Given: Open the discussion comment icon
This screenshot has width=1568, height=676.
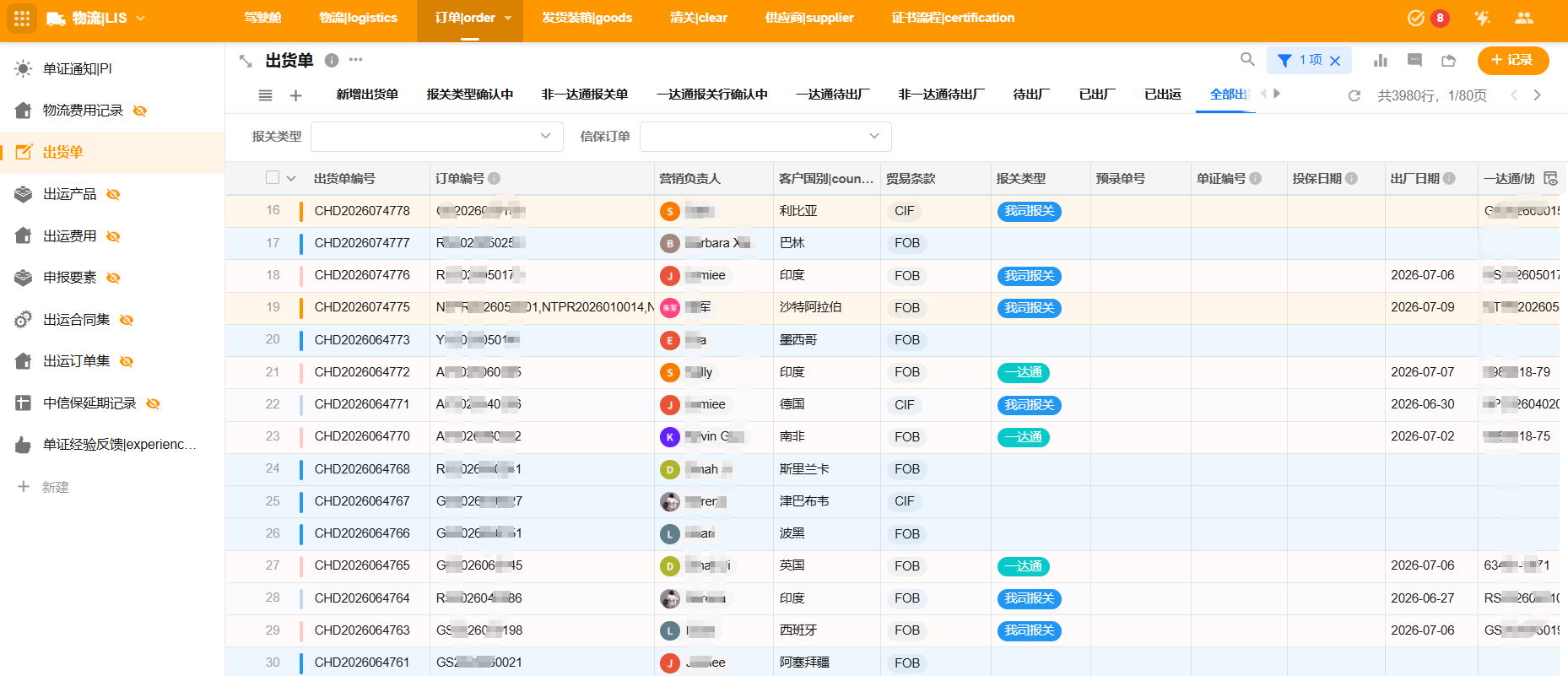Looking at the screenshot, I should click(x=1415, y=60).
